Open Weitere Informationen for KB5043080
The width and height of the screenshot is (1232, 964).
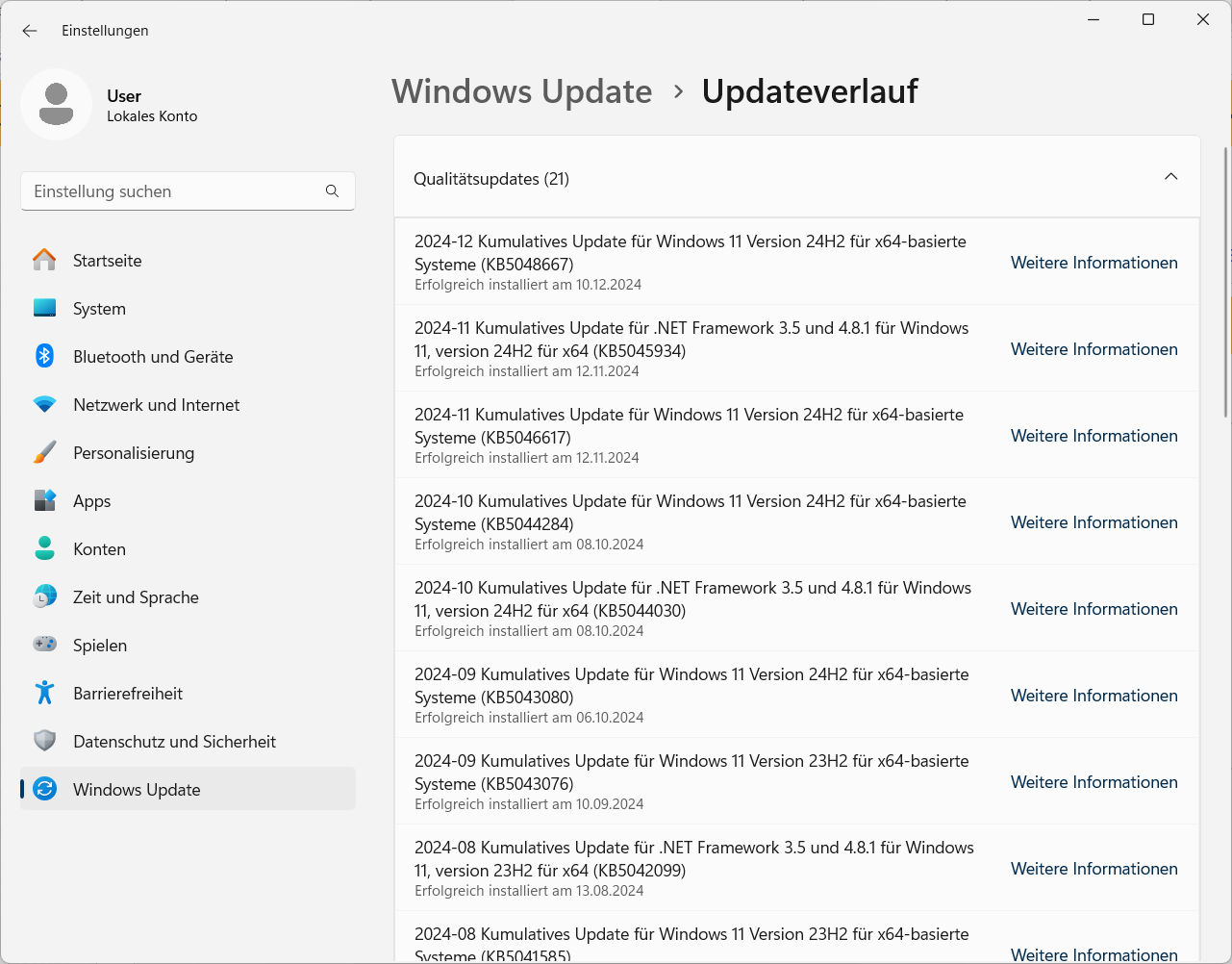pos(1094,696)
